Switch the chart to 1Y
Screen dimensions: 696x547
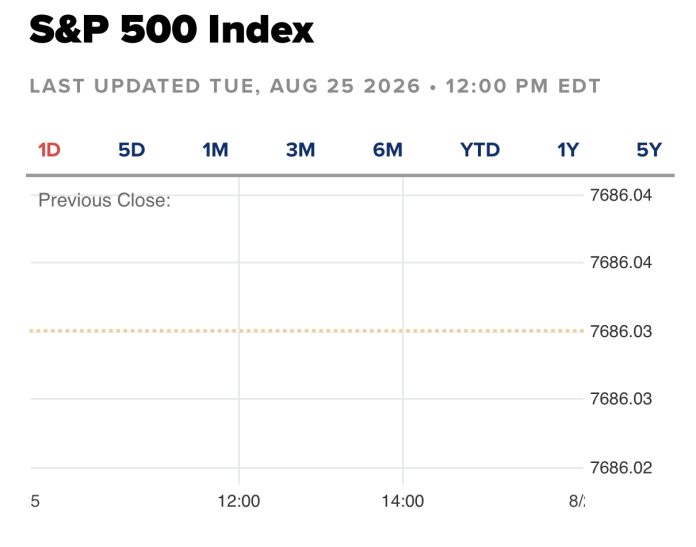pos(568,150)
